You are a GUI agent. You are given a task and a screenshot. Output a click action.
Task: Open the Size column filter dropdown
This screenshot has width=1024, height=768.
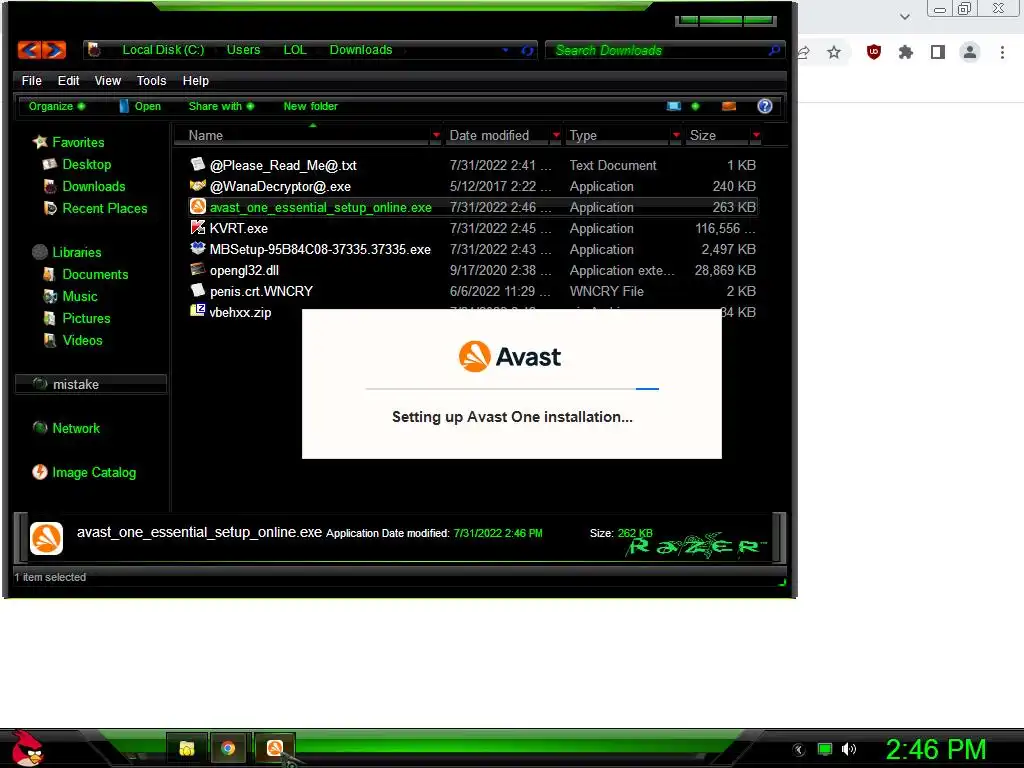(756, 135)
